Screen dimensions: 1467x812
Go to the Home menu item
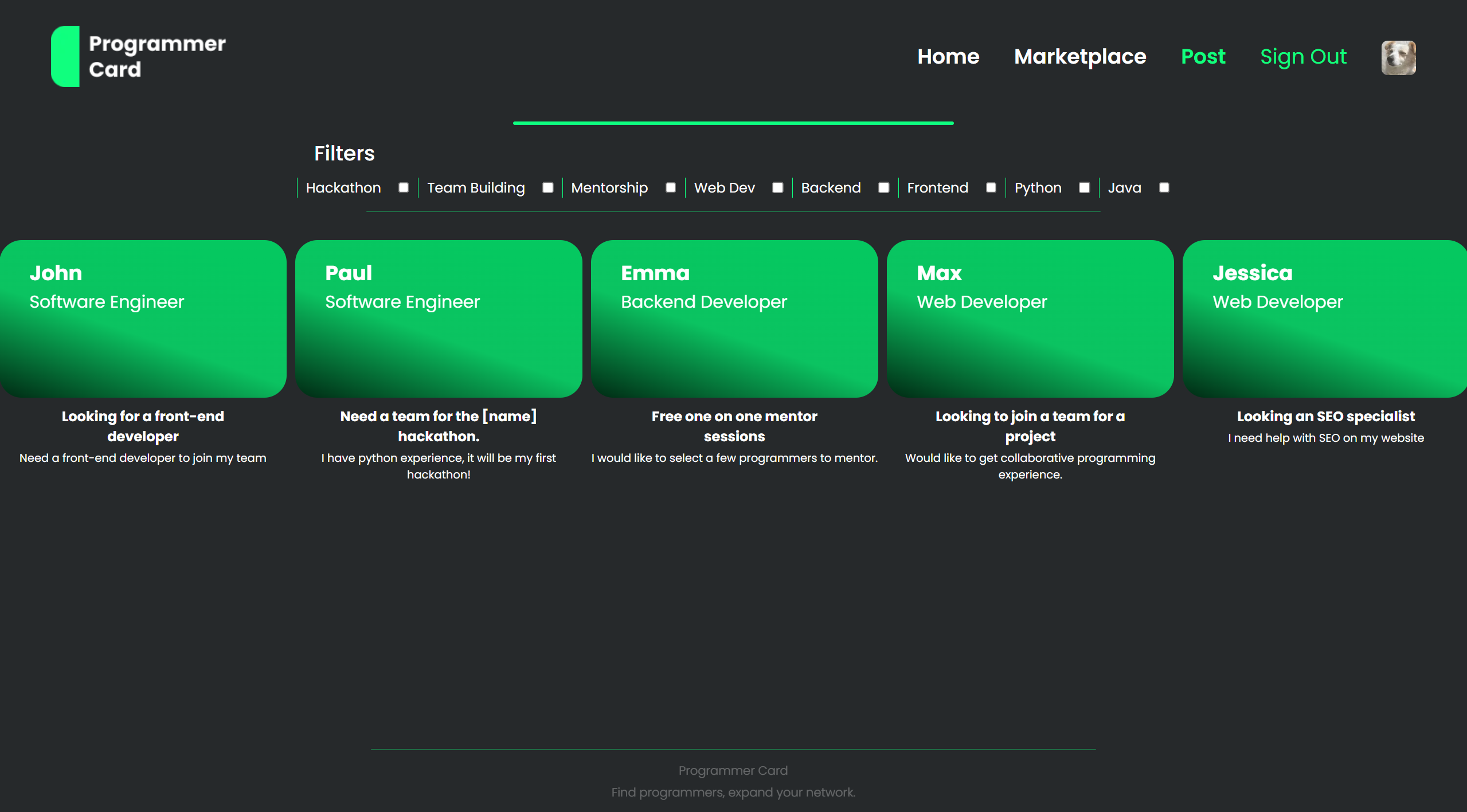948,56
